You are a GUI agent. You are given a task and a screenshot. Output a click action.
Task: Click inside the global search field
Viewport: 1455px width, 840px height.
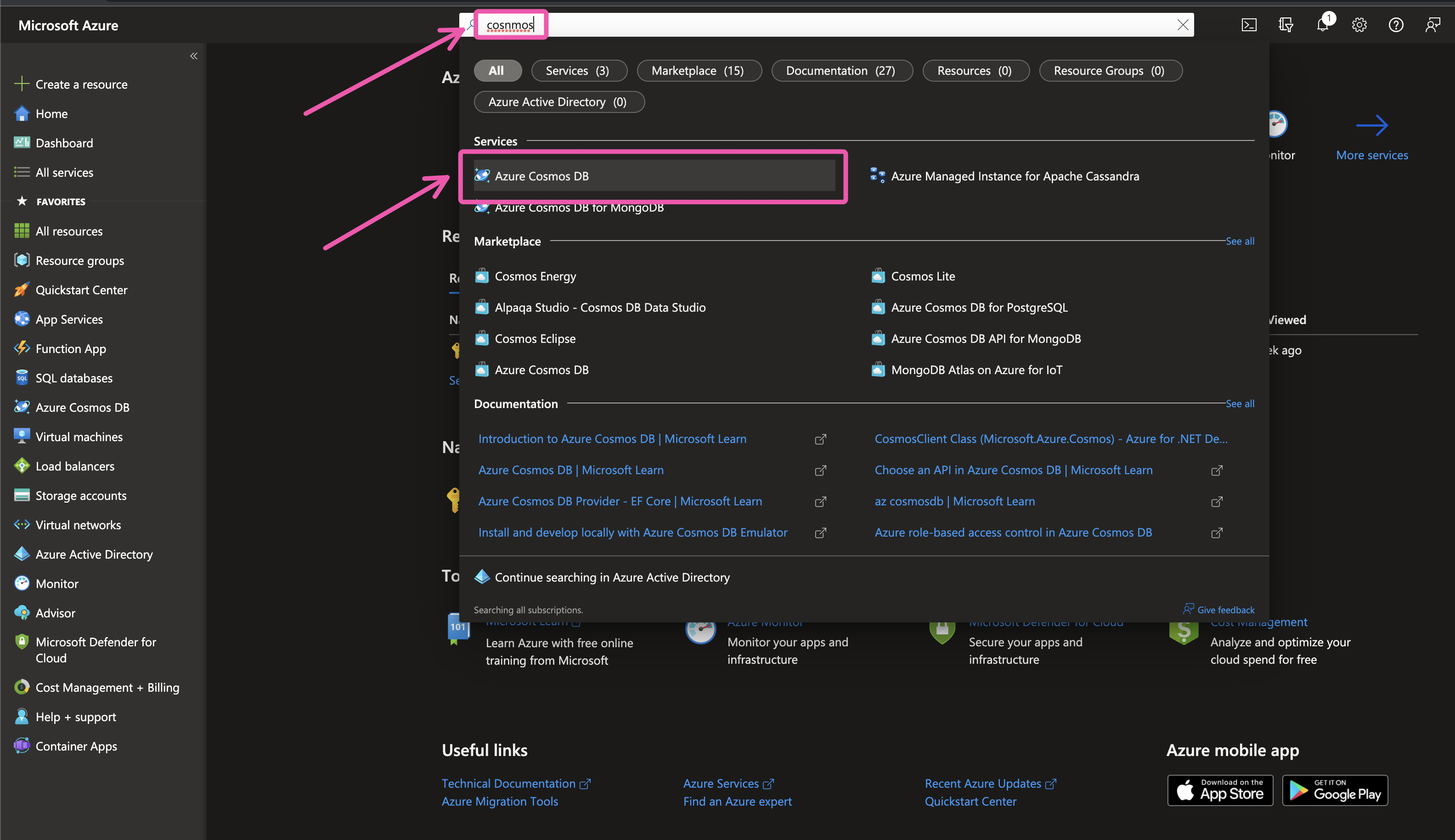click(808, 25)
